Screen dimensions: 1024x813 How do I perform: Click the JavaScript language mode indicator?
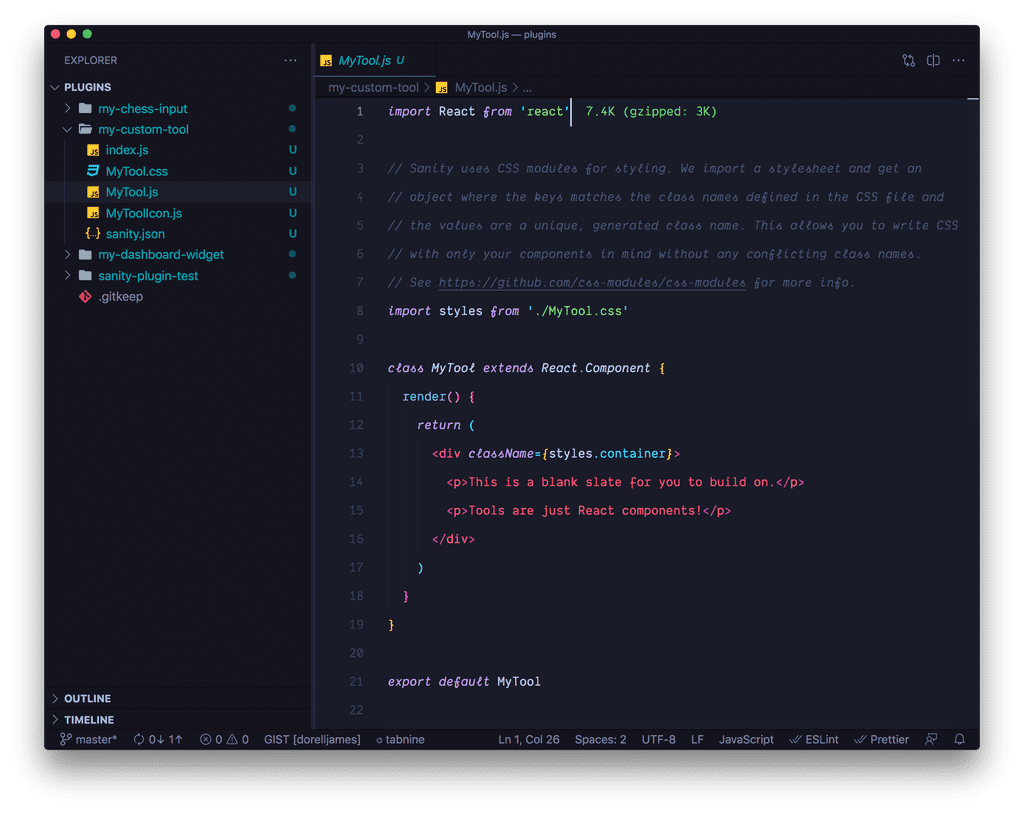(x=745, y=739)
